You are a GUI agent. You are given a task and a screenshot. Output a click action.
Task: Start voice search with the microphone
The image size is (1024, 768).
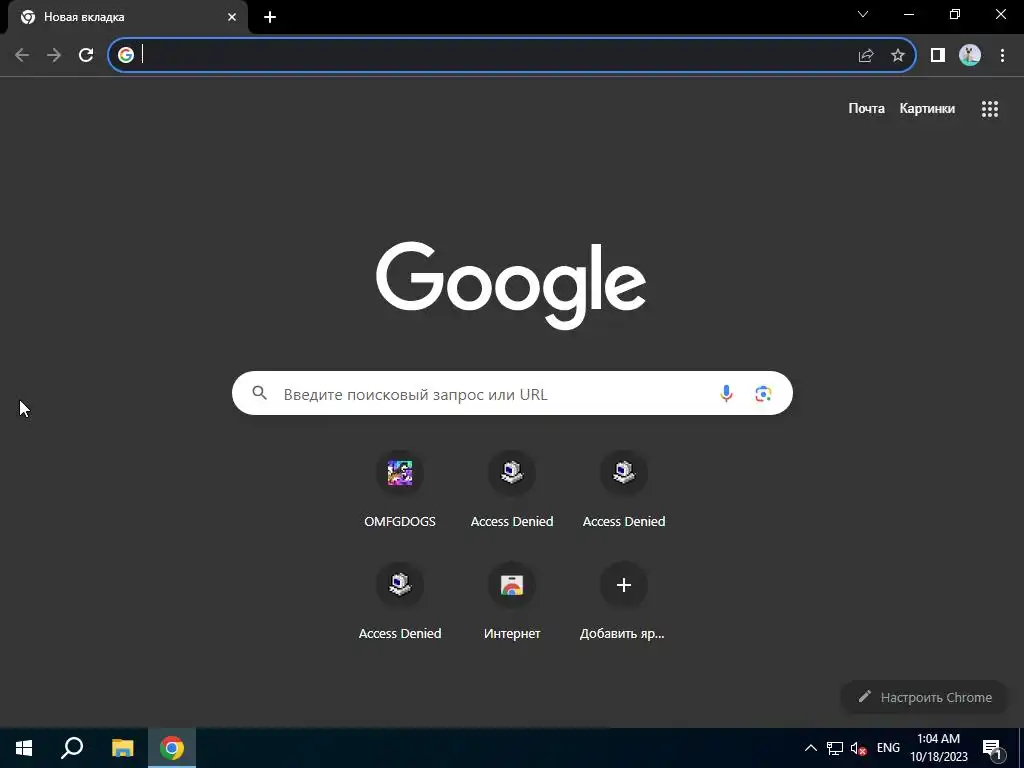(726, 393)
